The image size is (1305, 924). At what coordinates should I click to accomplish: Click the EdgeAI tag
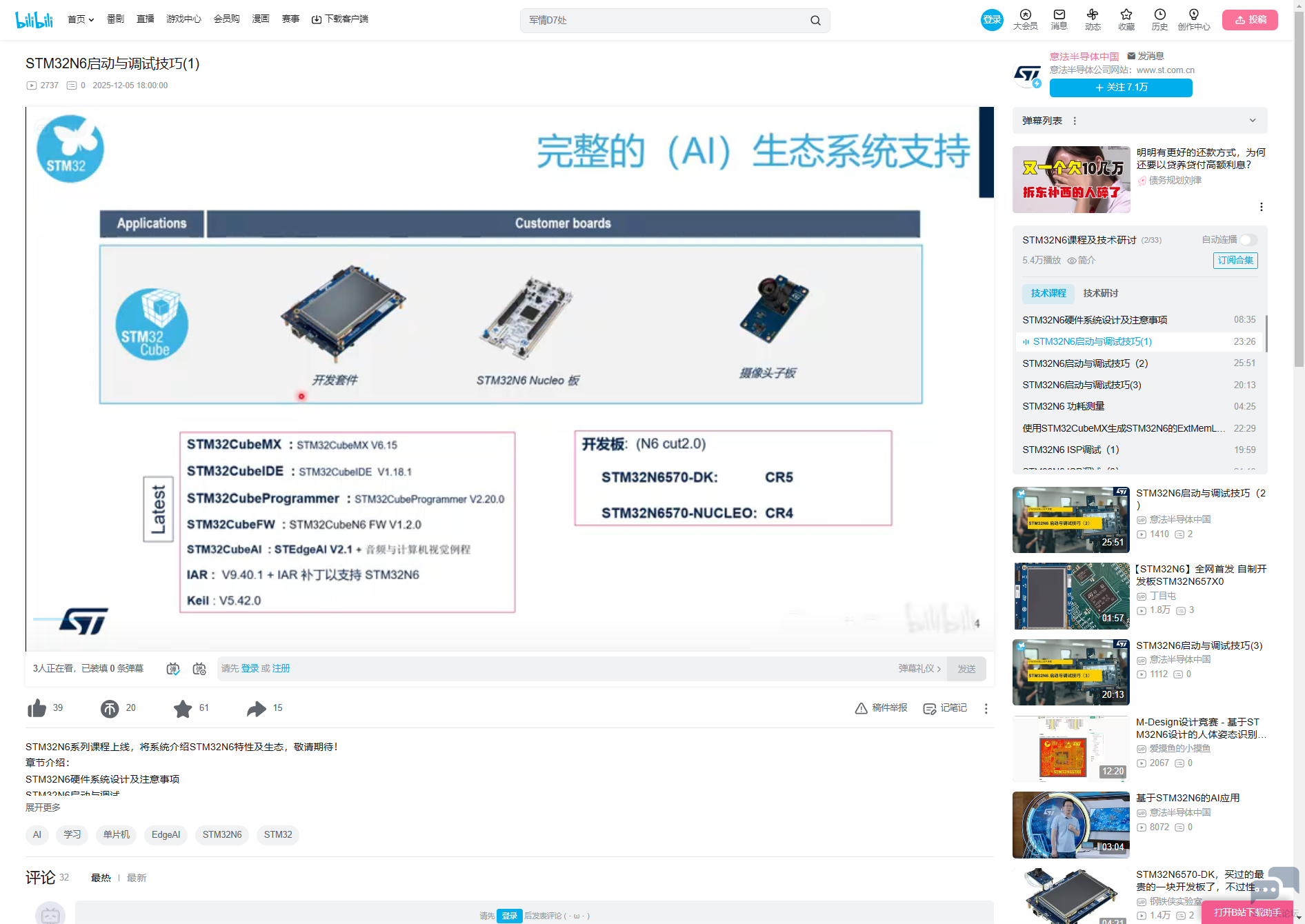pyautogui.click(x=166, y=835)
